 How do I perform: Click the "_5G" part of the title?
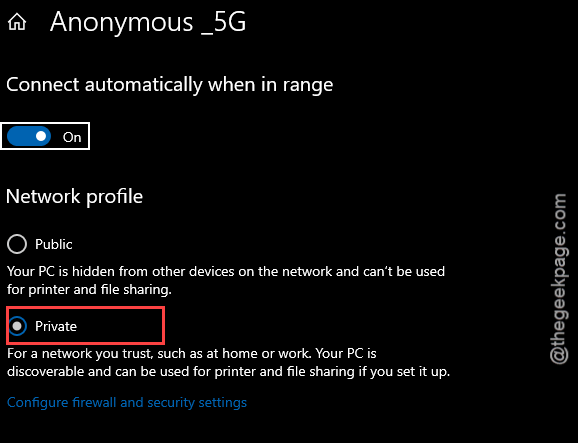click(223, 23)
